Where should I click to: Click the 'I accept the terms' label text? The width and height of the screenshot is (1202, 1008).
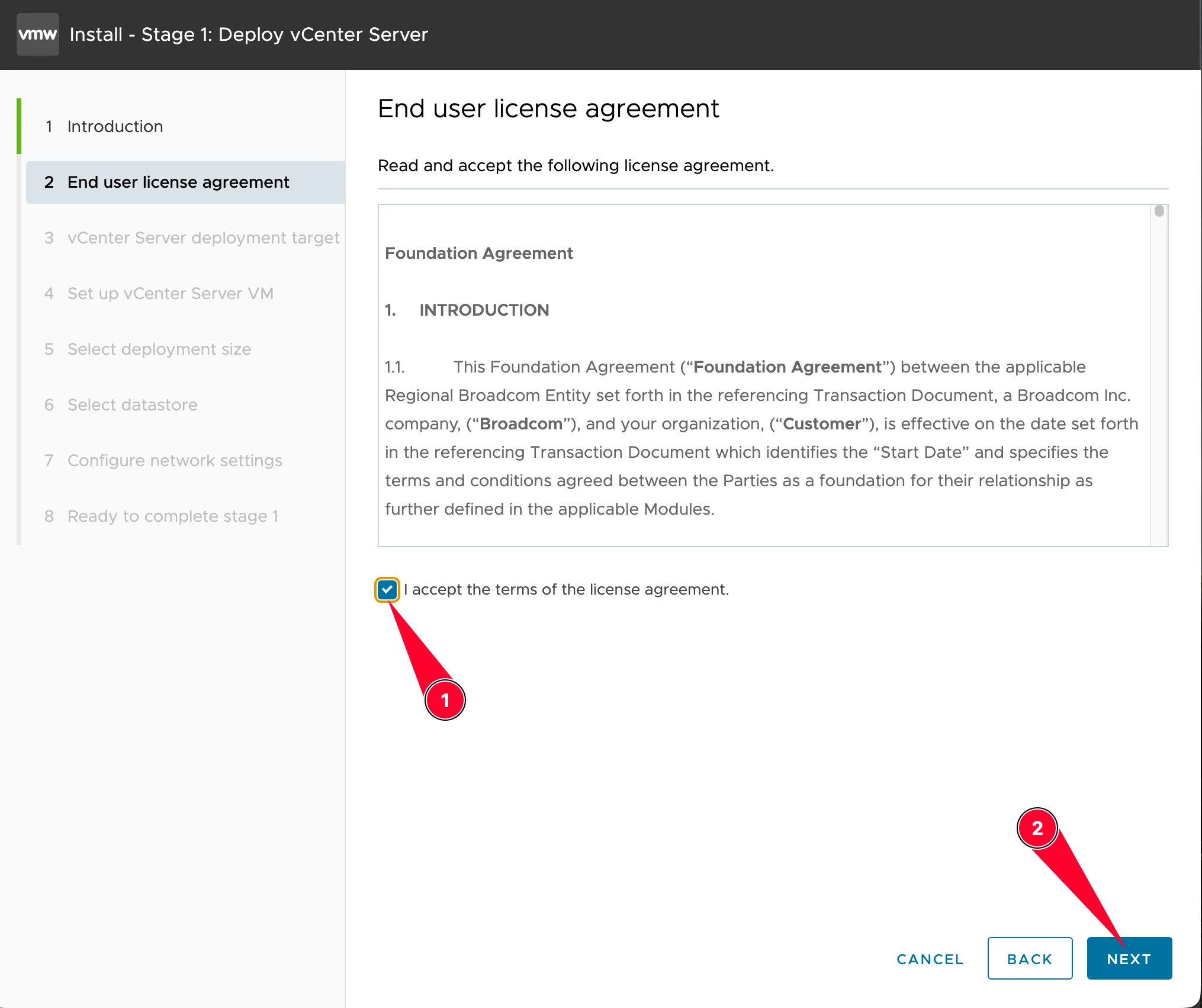[567, 590]
